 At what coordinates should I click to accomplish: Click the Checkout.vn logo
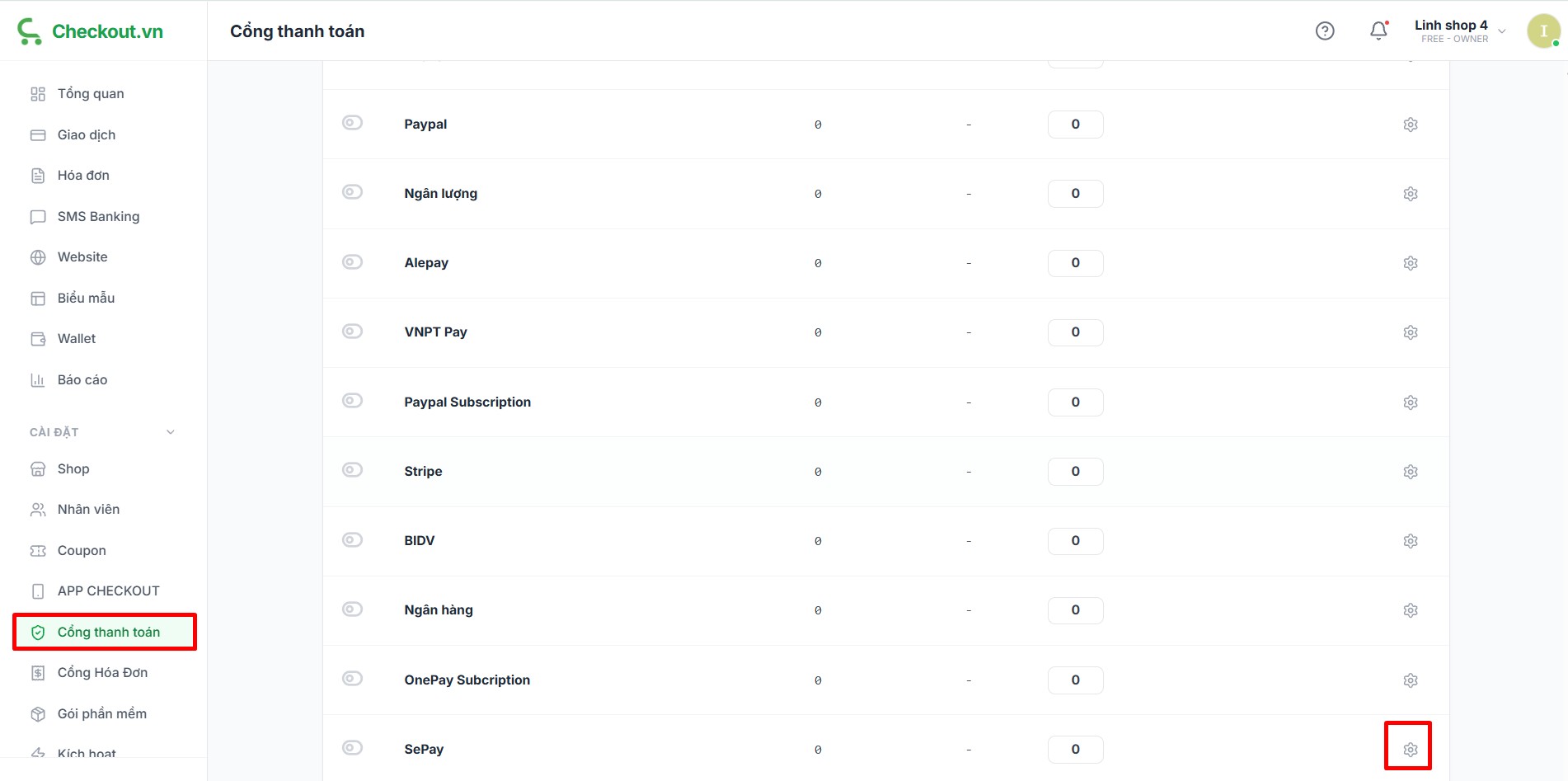click(x=91, y=31)
